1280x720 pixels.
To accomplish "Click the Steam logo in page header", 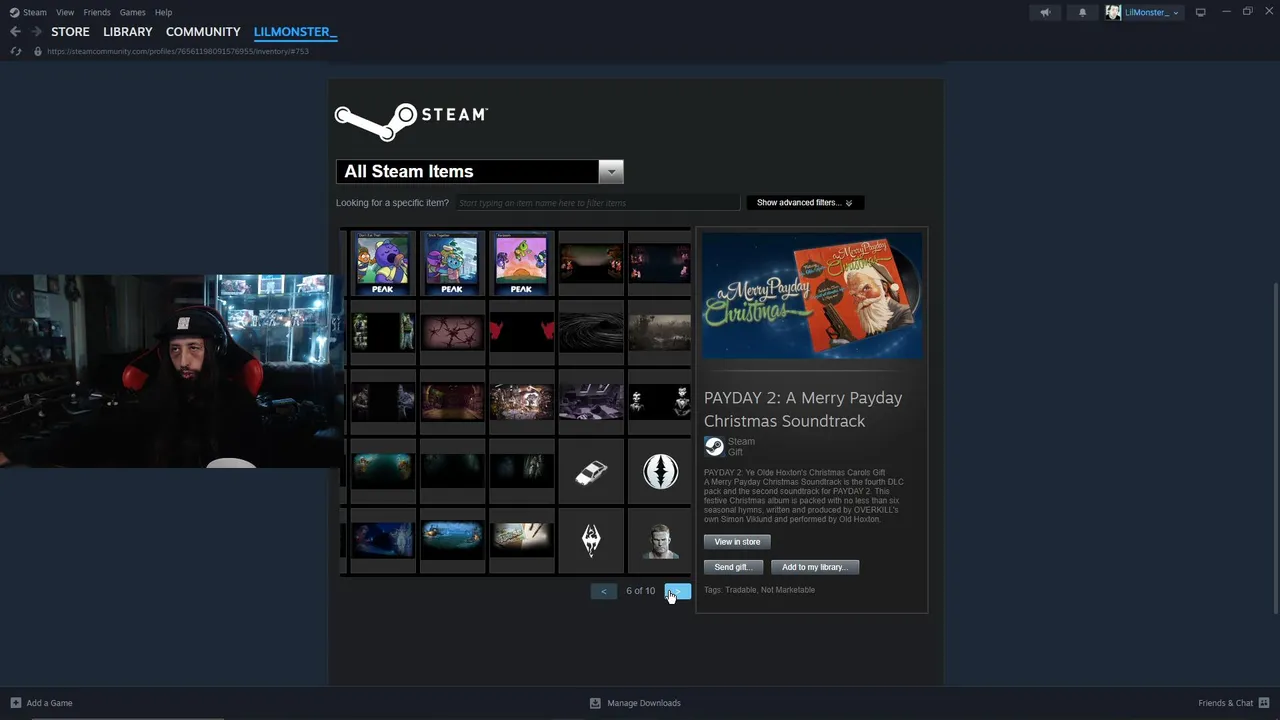I will [411, 121].
